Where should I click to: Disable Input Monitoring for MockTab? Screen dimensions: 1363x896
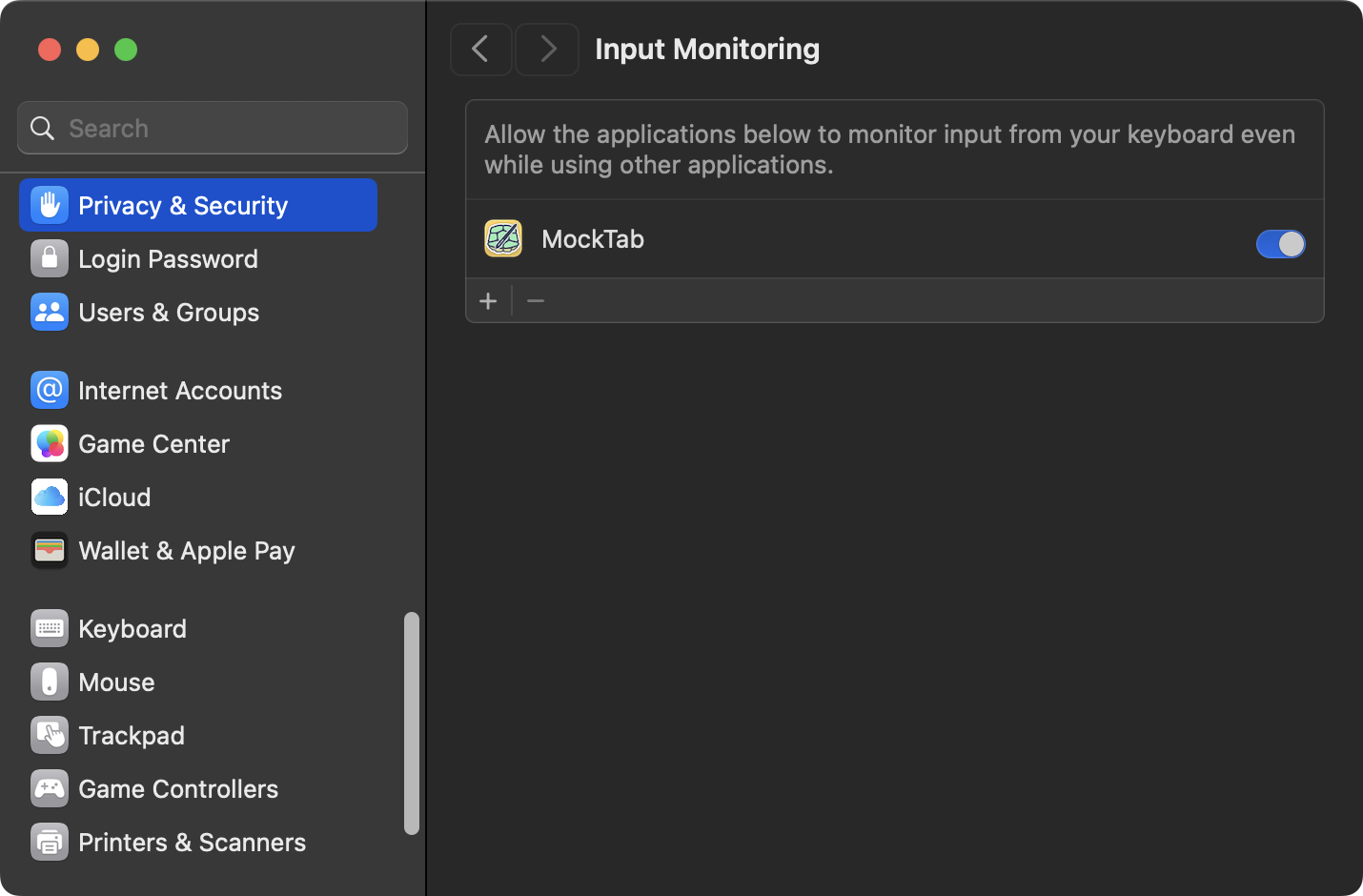click(x=1280, y=244)
